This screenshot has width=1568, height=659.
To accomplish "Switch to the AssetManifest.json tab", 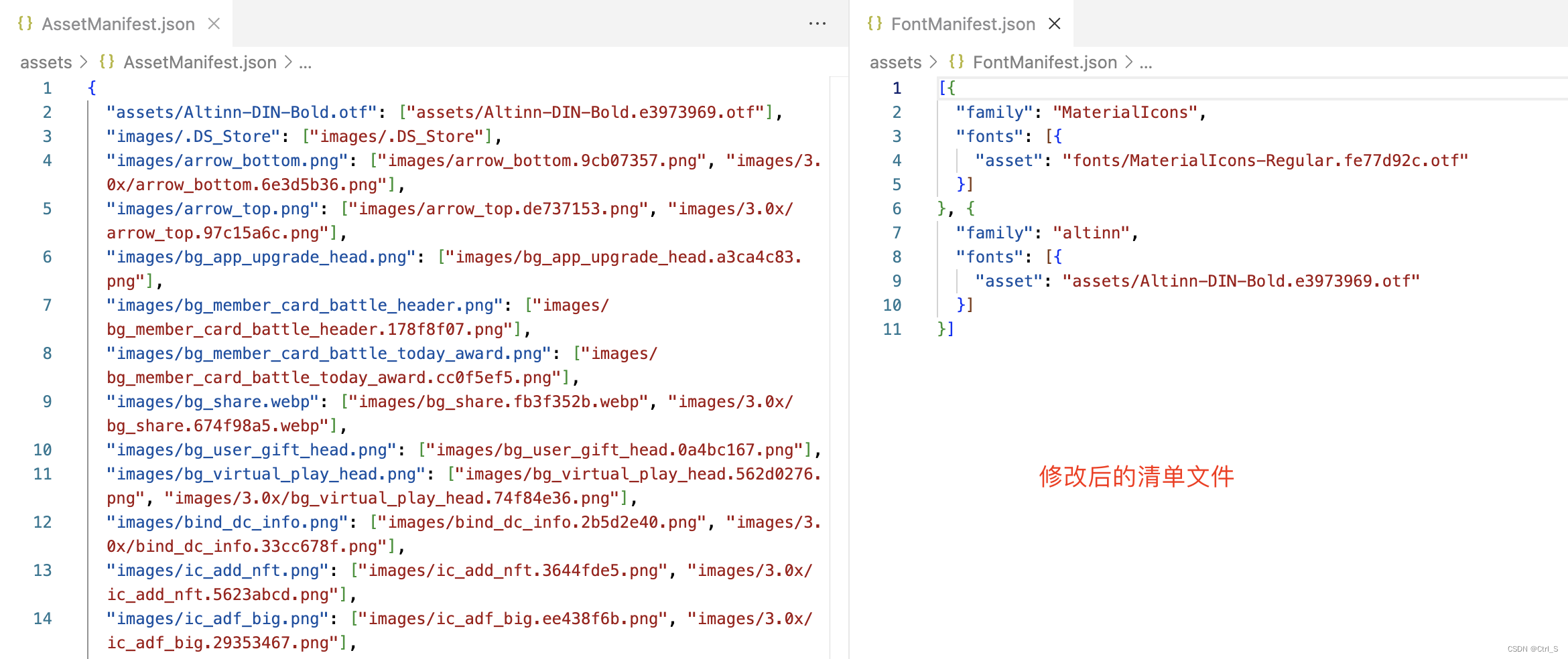I will pos(119,23).
